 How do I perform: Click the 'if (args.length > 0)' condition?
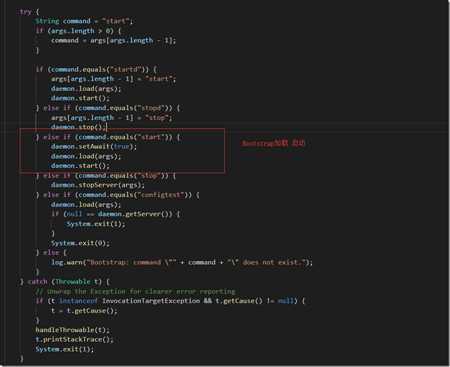(x=78, y=31)
